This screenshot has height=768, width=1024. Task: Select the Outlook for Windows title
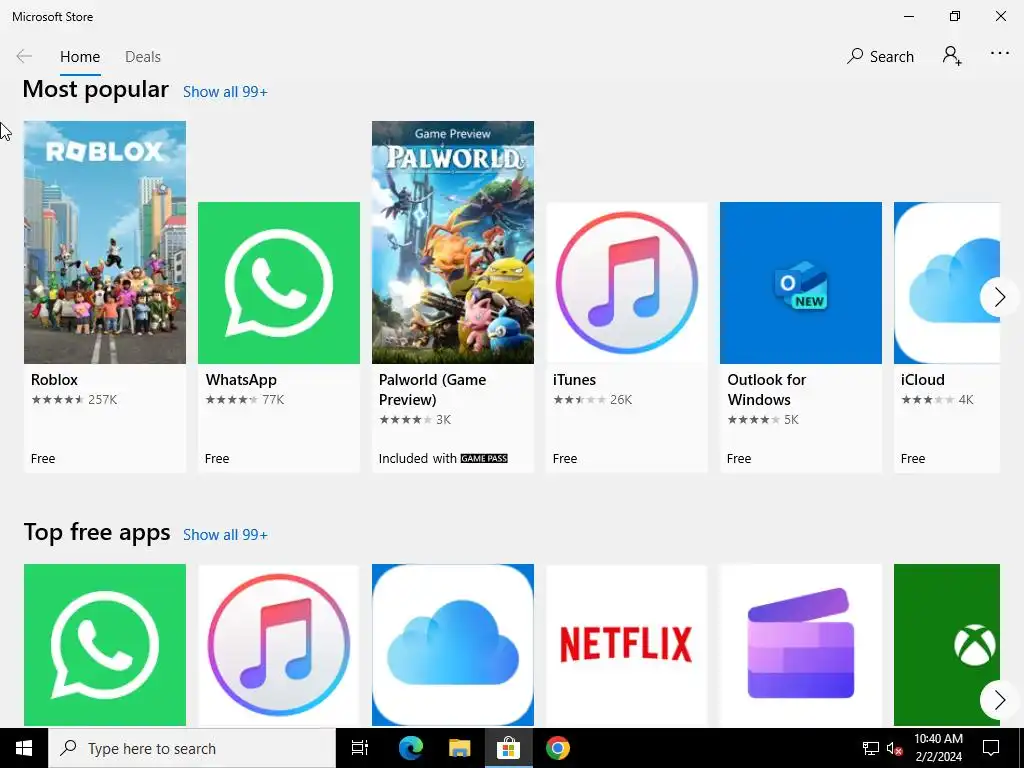click(767, 390)
